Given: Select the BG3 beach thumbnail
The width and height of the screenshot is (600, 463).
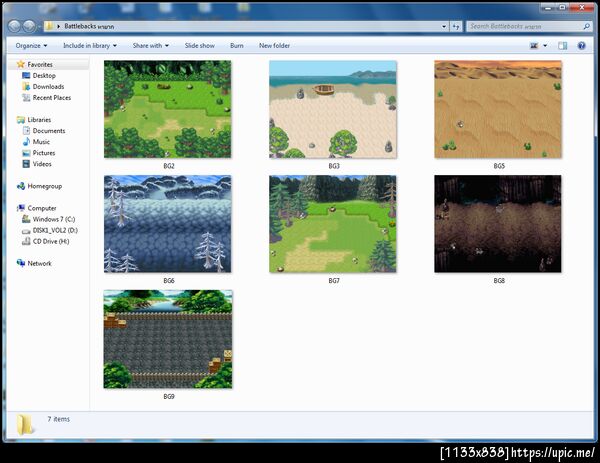Looking at the screenshot, I should (x=333, y=109).
